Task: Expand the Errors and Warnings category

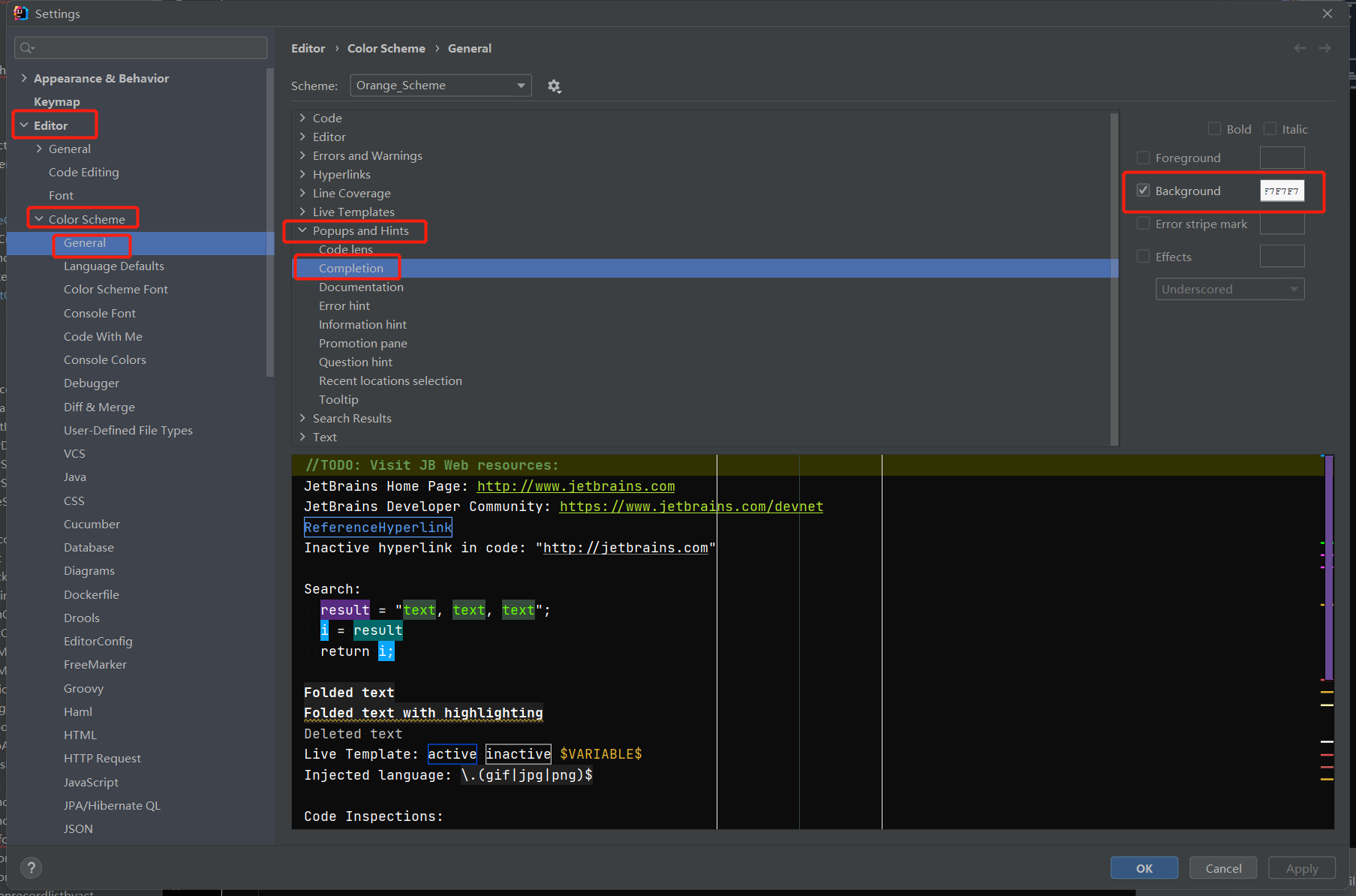Action: point(302,155)
